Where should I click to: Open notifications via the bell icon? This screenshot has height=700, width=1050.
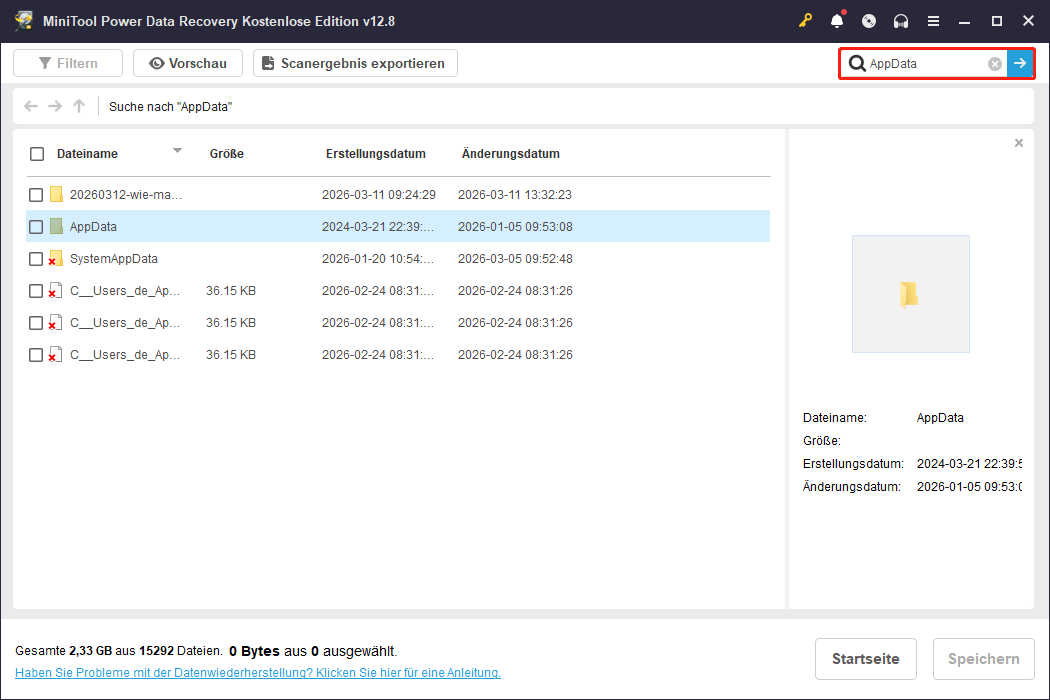(836, 19)
